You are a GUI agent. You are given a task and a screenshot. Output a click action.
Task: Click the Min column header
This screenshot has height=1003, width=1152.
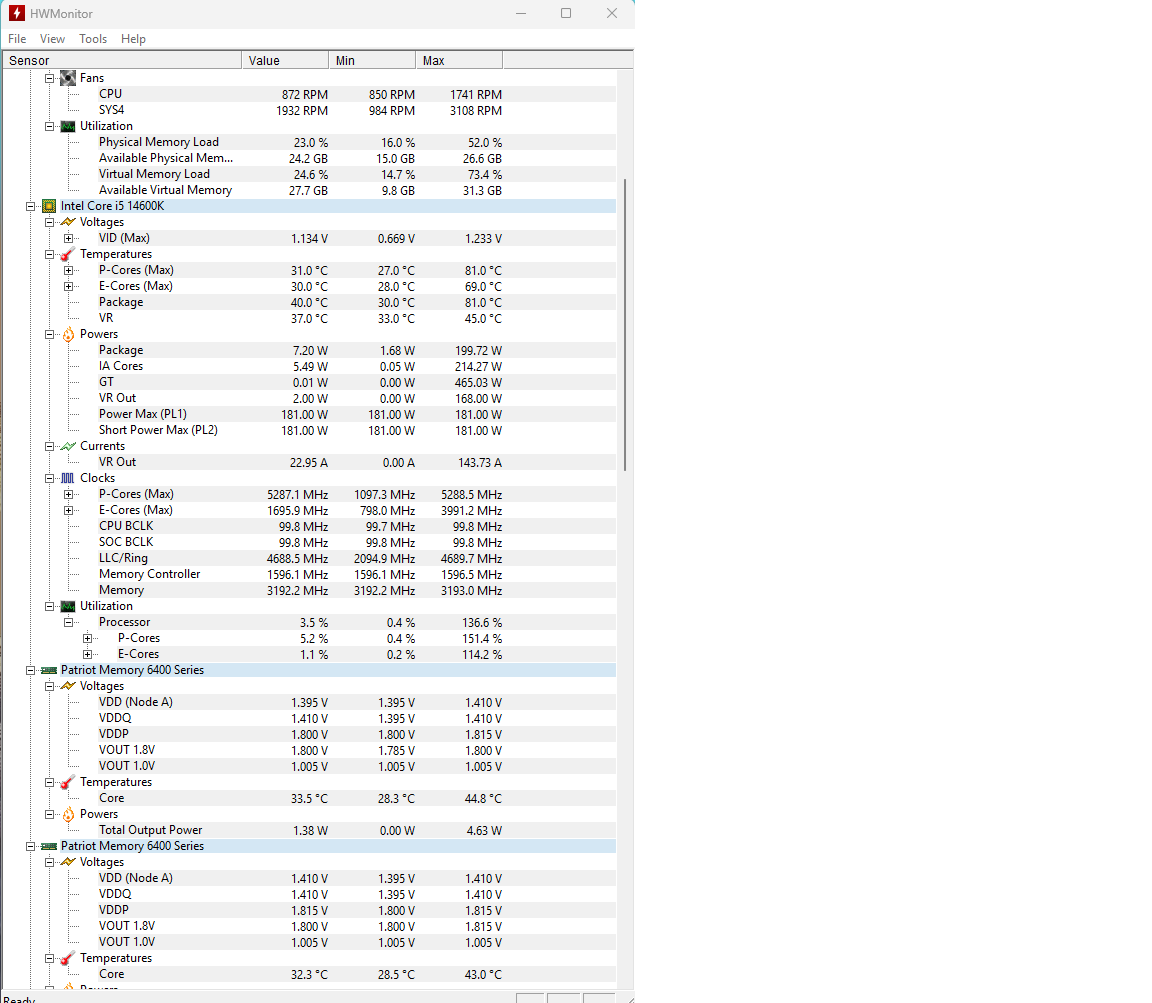pos(372,60)
